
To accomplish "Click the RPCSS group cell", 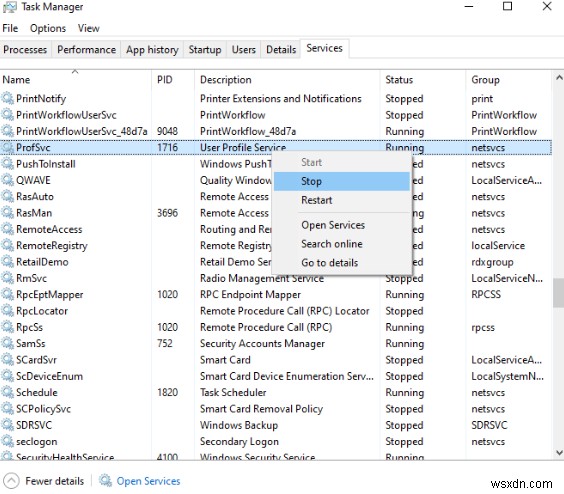I will tap(486, 294).
